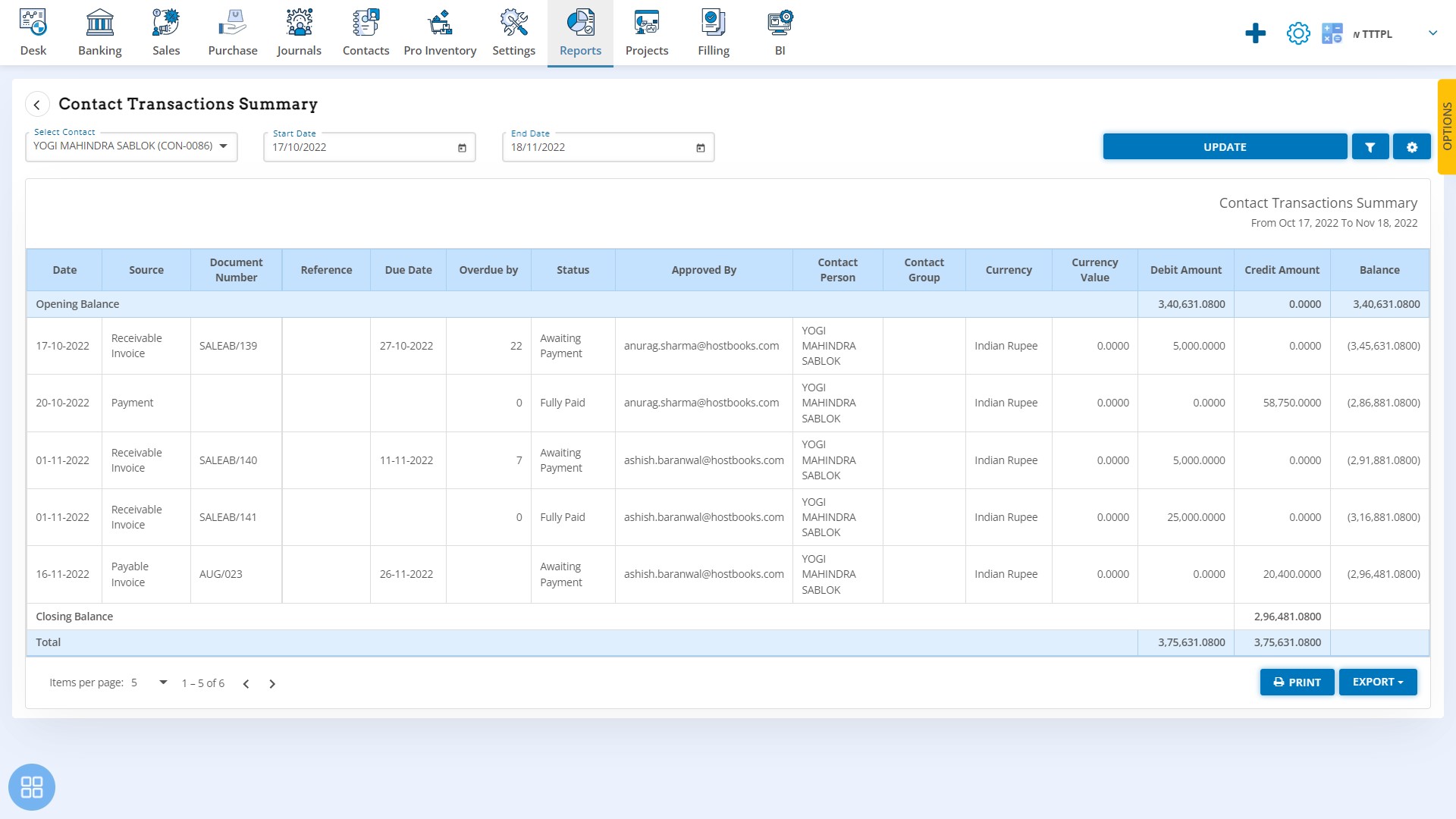Click the Document Number column header
This screenshot has height=819, width=1456.
click(236, 270)
